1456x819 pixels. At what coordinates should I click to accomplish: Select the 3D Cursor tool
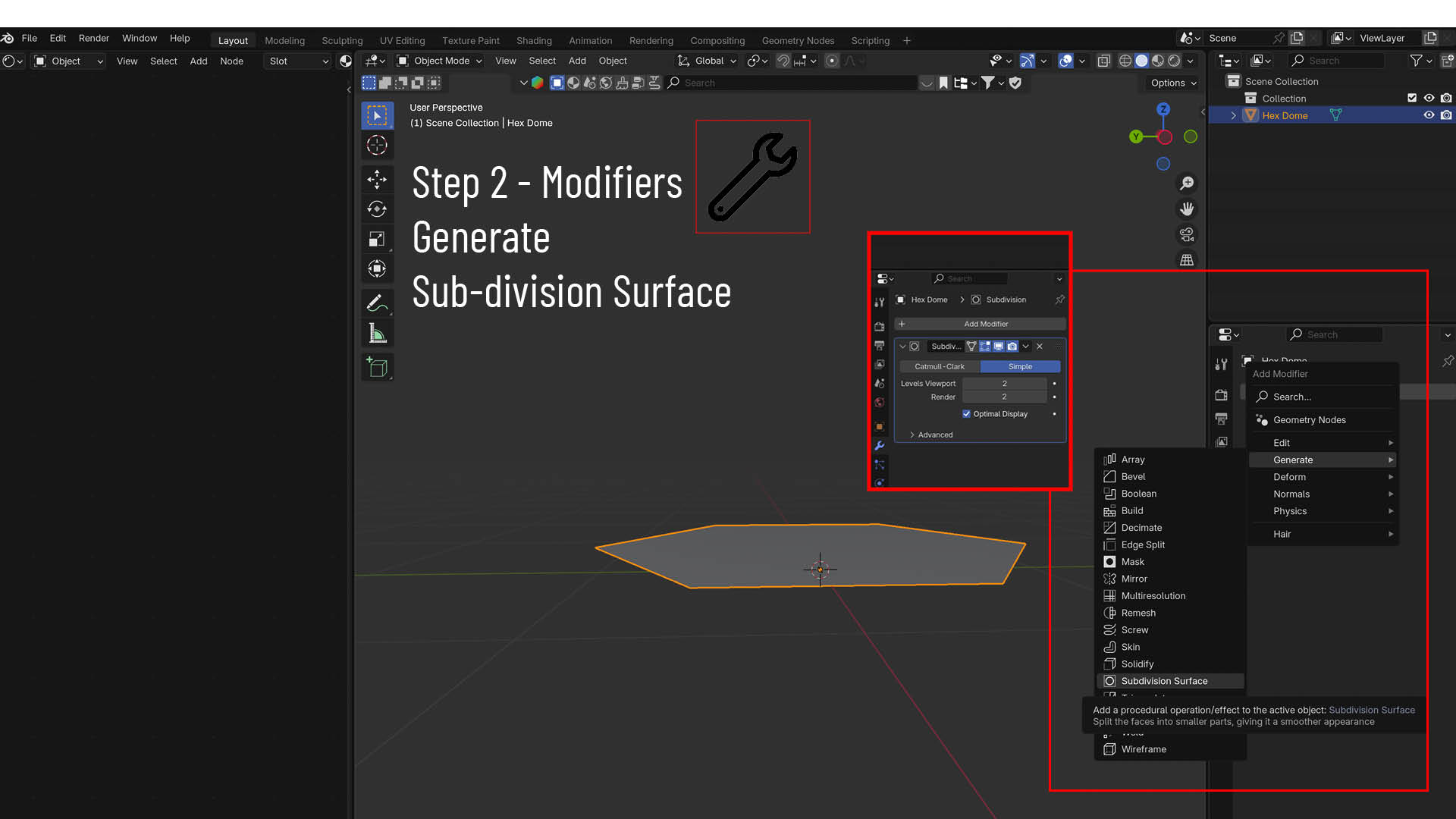[x=377, y=145]
